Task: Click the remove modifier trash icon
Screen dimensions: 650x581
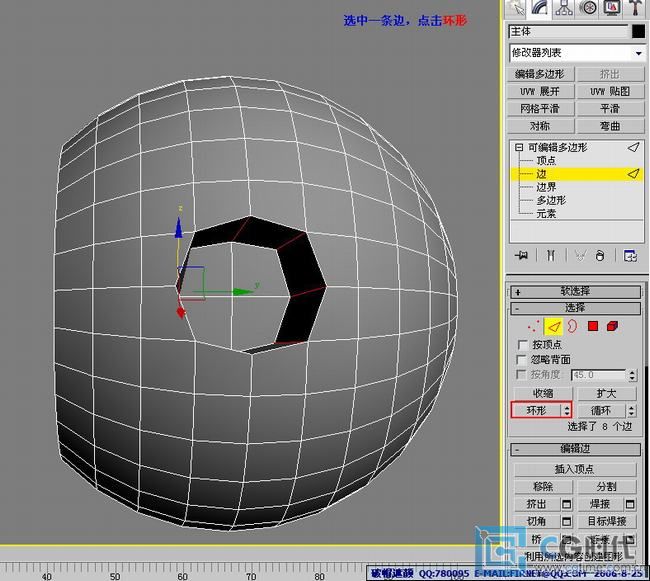Action: pos(600,255)
